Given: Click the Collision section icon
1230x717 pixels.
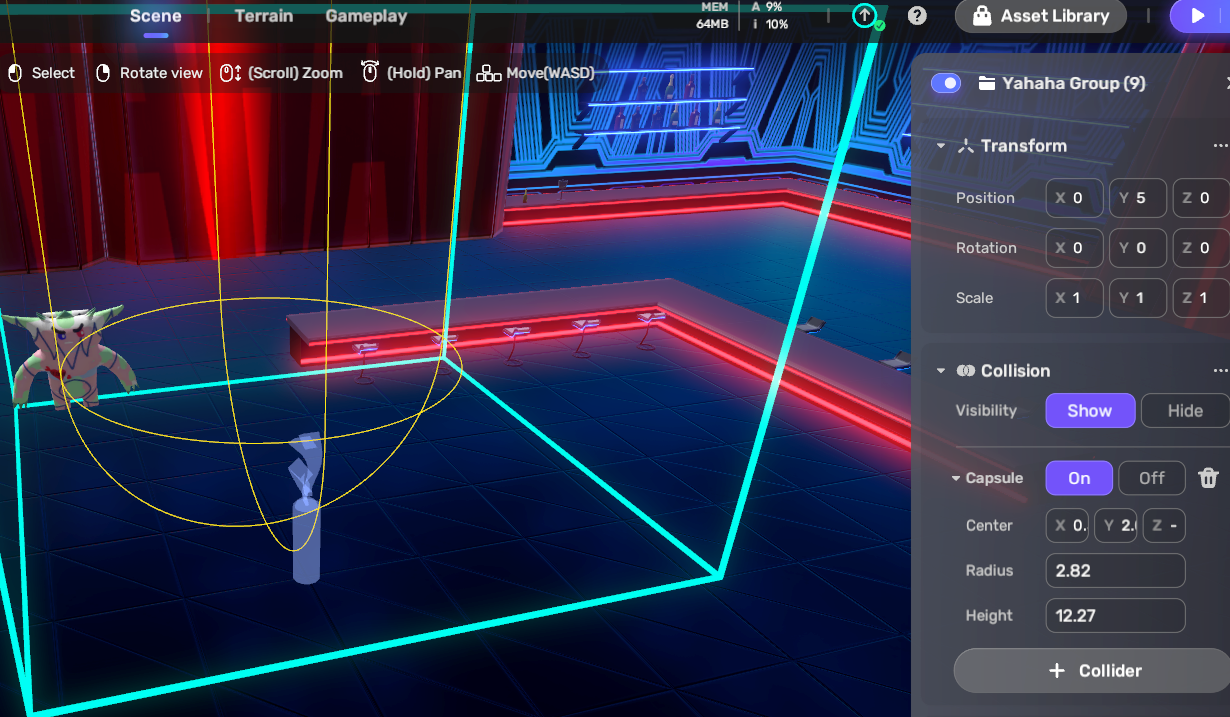Looking at the screenshot, I should point(965,371).
